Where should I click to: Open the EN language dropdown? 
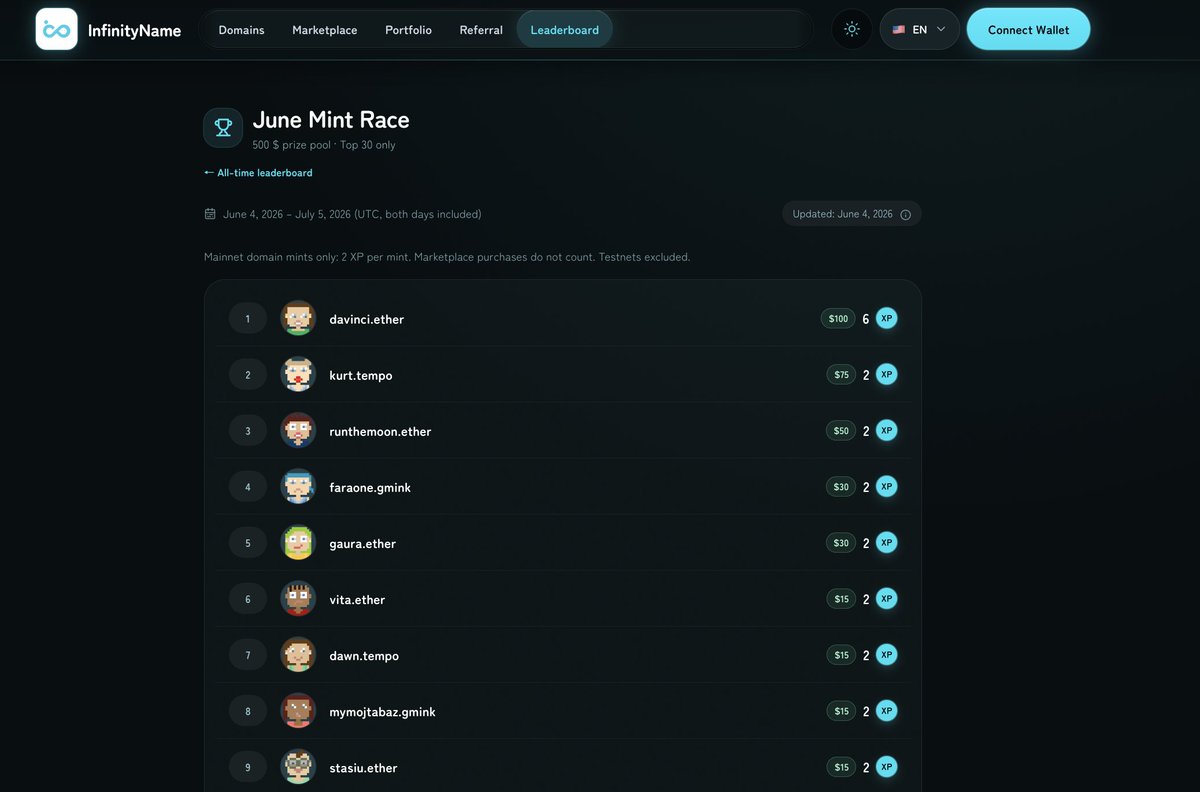click(919, 29)
